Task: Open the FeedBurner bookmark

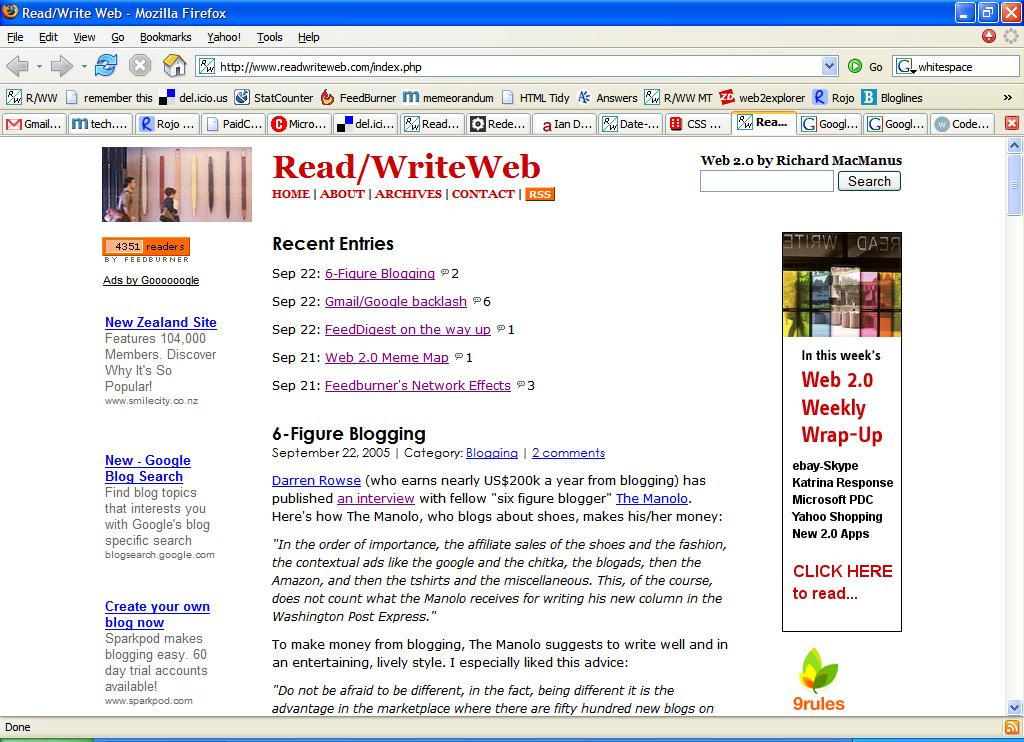Action: point(359,97)
